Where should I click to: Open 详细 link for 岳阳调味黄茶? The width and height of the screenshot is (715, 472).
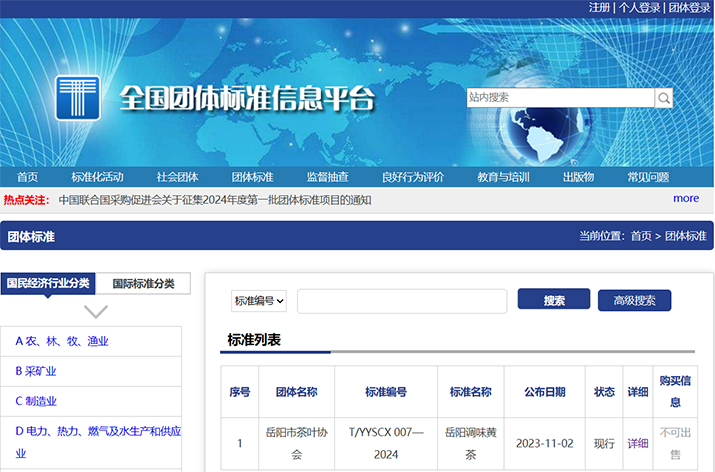(637, 443)
